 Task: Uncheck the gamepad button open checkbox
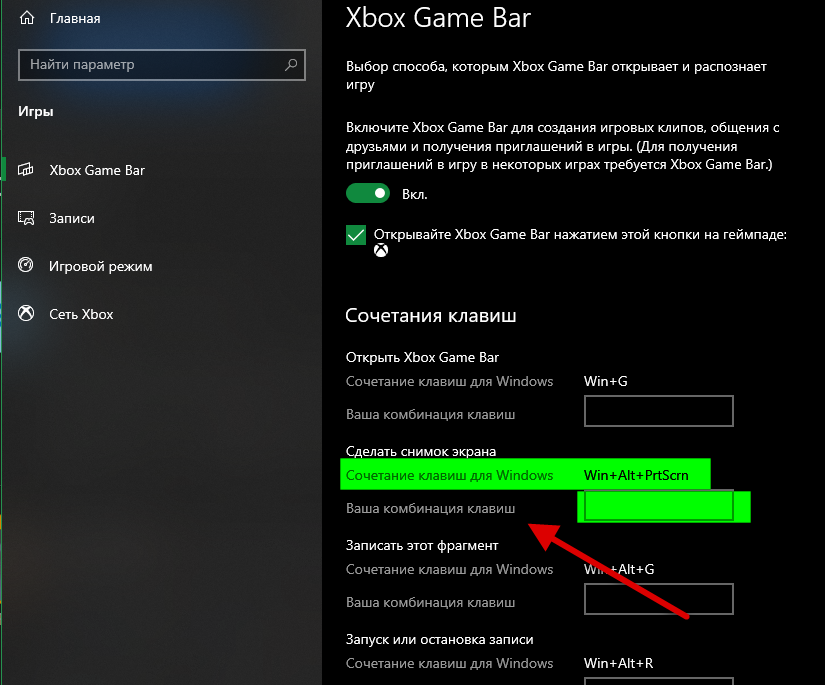pos(356,235)
